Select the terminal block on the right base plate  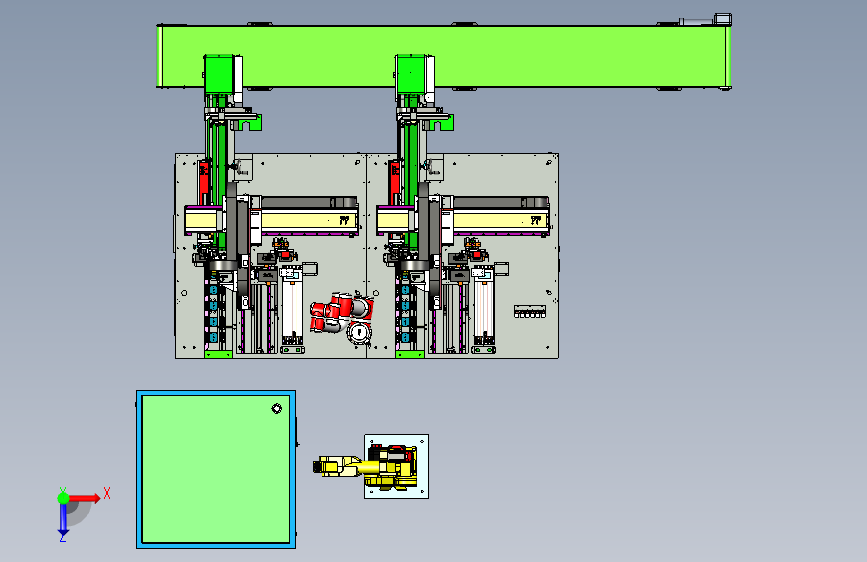tap(530, 311)
